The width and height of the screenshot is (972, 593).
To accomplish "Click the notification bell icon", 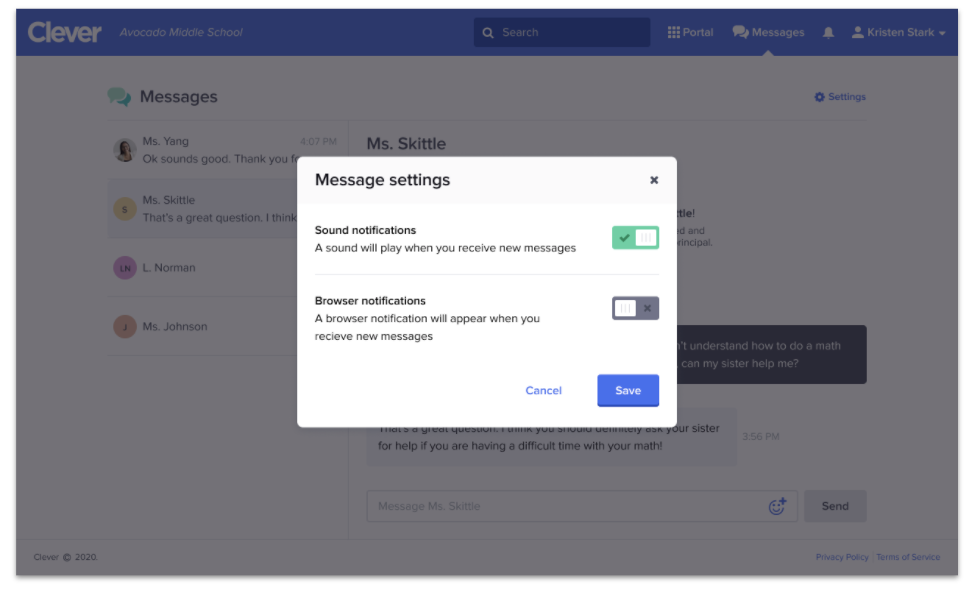I will click(x=828, y=33).
